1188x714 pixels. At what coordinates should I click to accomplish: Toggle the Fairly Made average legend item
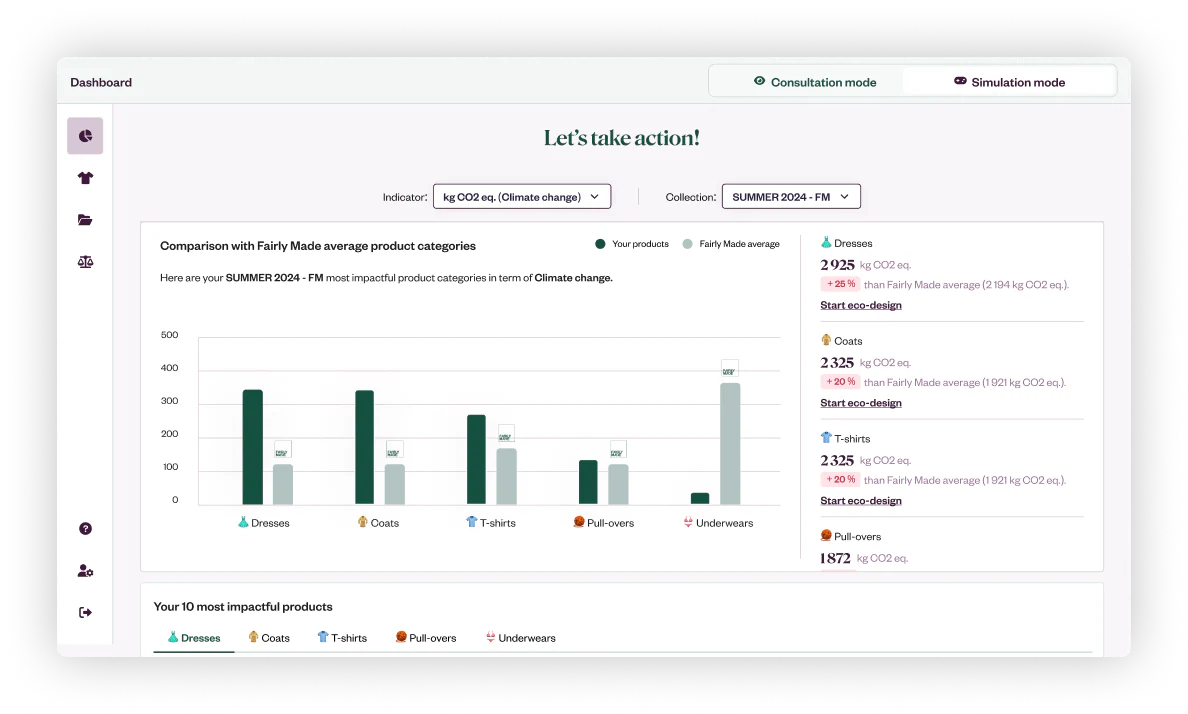tap(731, 244)
